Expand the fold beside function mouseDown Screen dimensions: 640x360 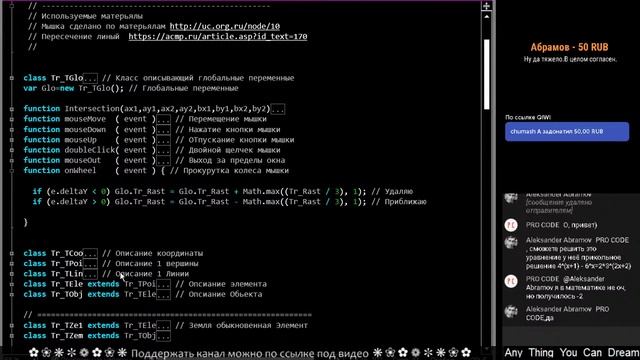[12, 130]
